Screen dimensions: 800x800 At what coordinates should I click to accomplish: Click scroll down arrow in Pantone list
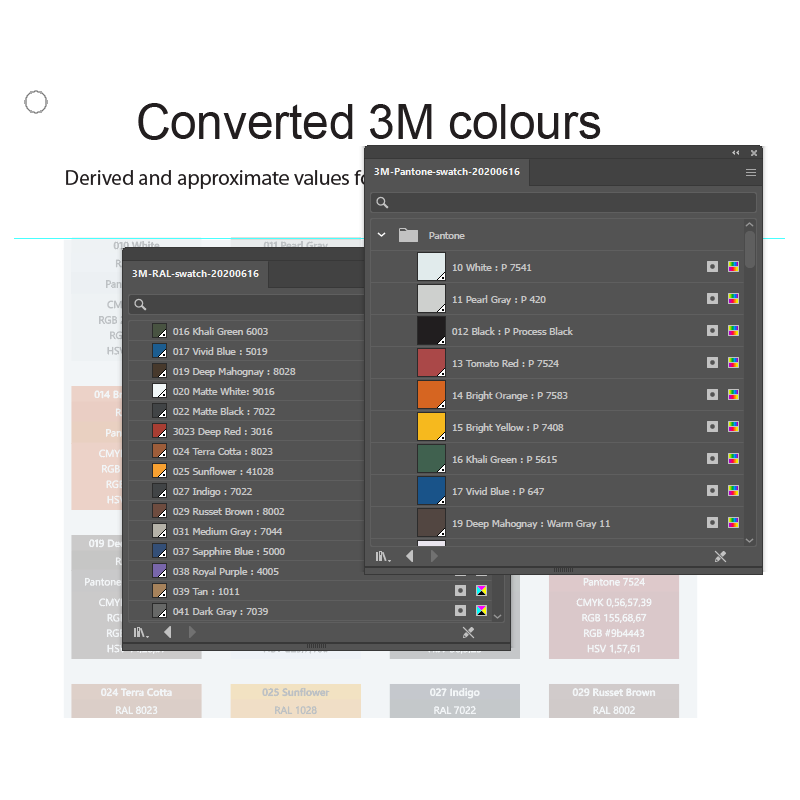(x=749, y=540)
